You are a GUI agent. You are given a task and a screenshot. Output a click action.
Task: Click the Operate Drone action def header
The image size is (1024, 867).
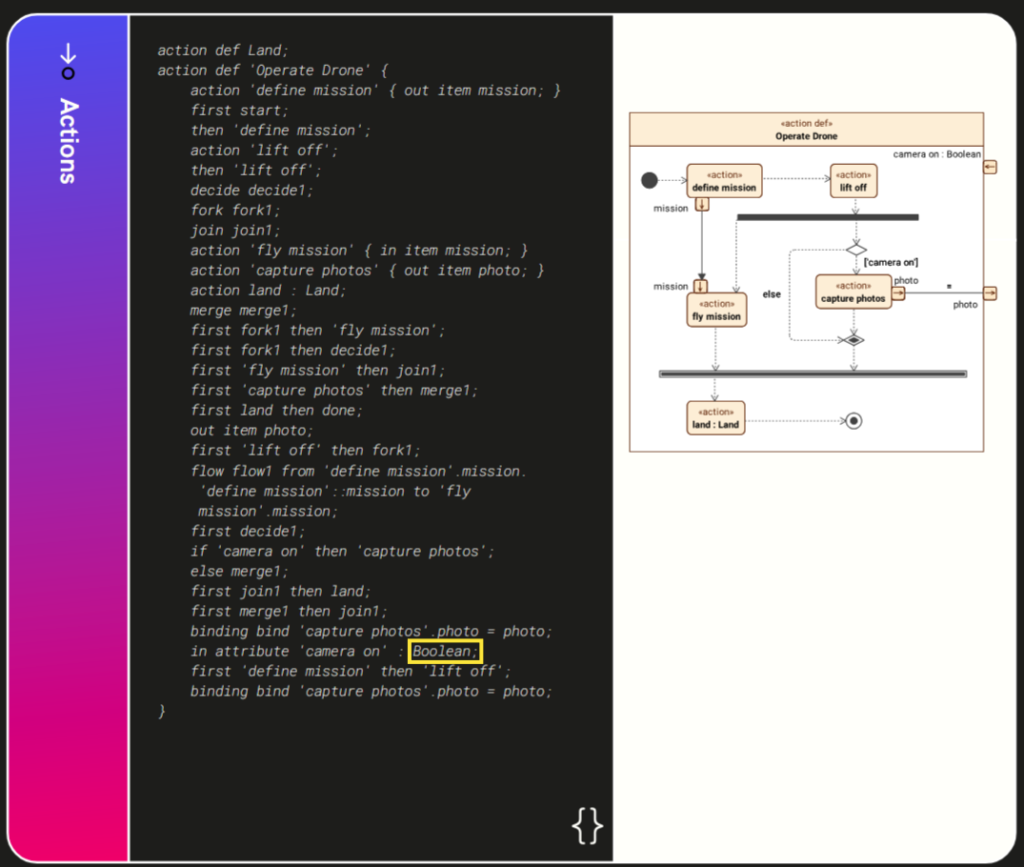click(806, 130)
